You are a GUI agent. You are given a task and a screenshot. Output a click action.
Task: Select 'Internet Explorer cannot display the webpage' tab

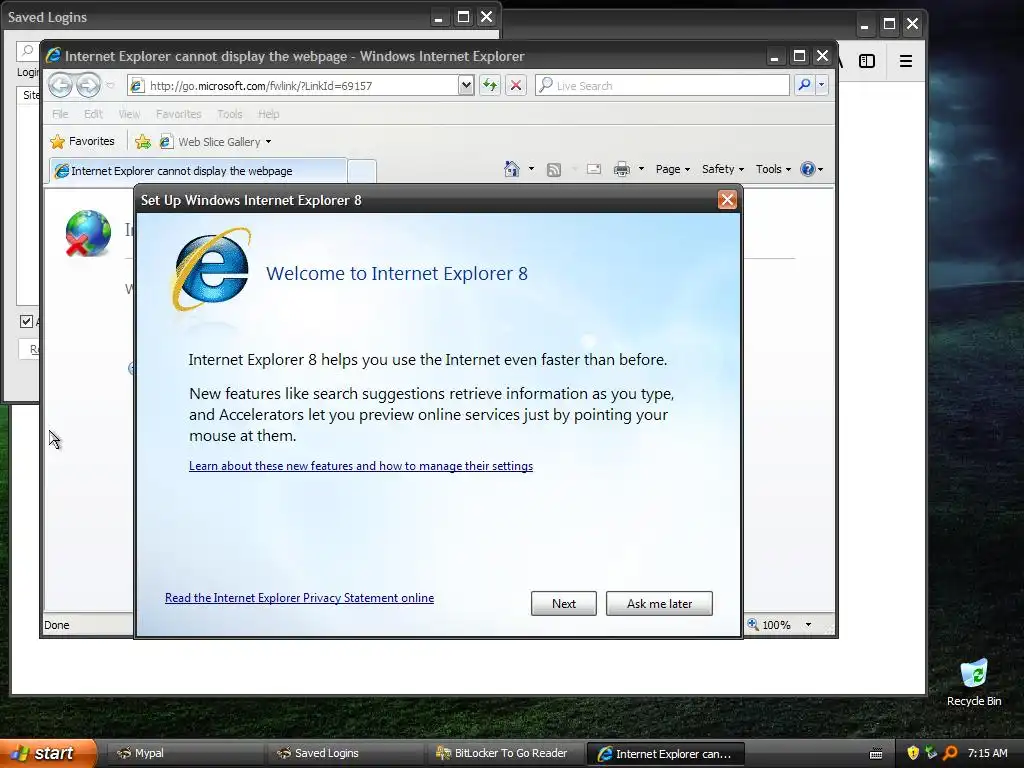pos(199,170)
